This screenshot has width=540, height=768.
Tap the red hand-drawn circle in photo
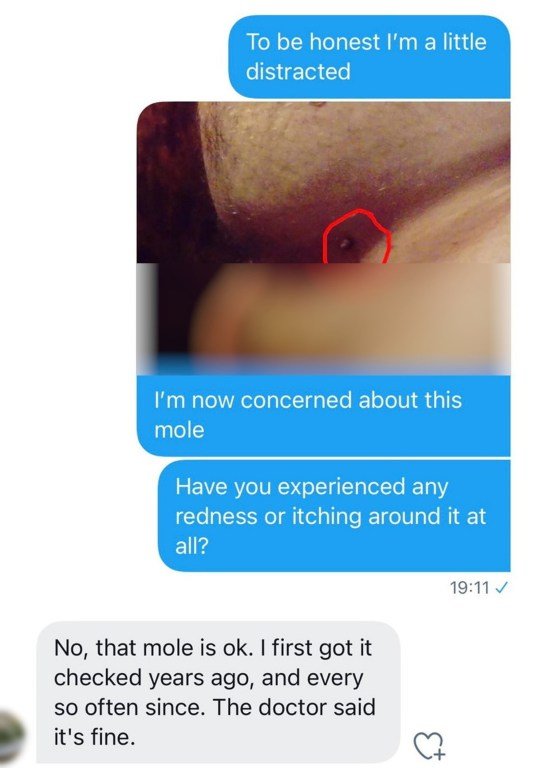coord(357,237)
